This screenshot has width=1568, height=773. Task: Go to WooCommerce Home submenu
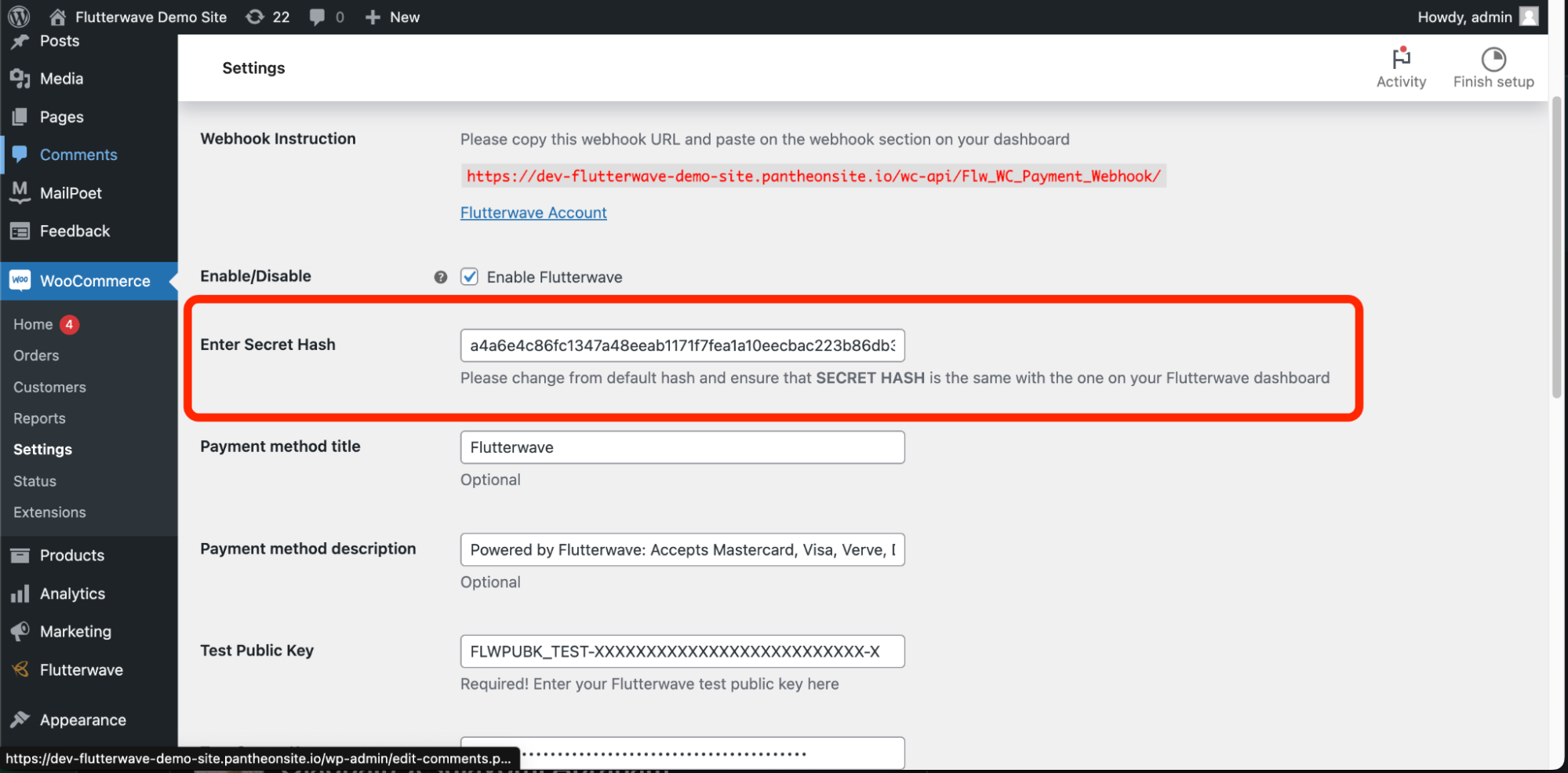point(32,324)
